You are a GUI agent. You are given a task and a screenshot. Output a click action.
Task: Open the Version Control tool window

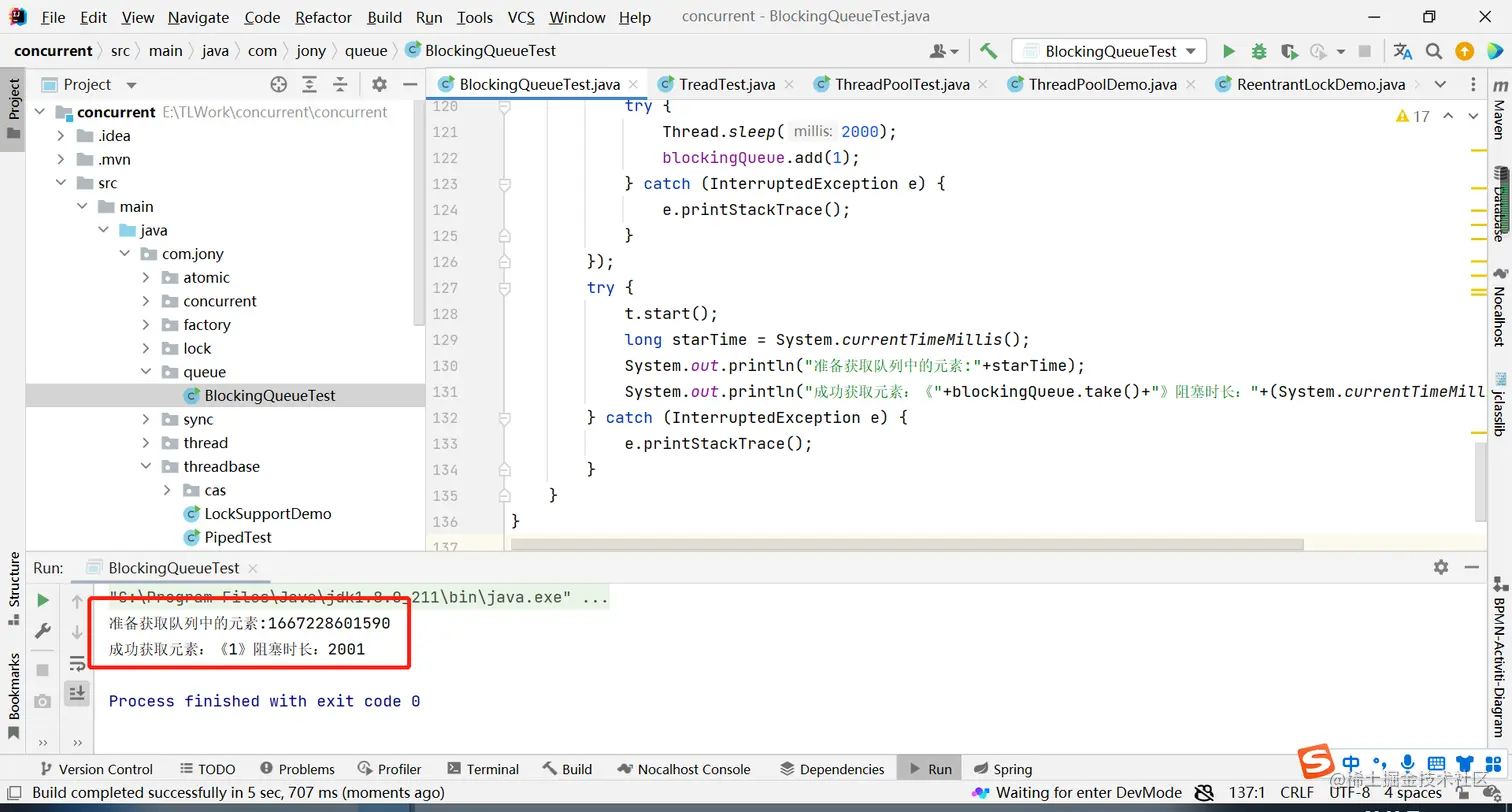coord(96,769)
